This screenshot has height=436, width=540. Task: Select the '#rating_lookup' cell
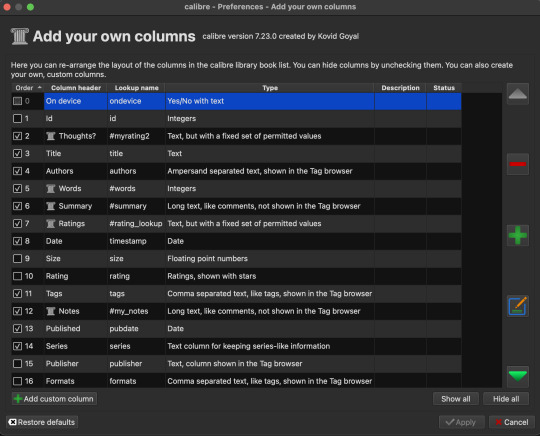click(x=136, y=224)
